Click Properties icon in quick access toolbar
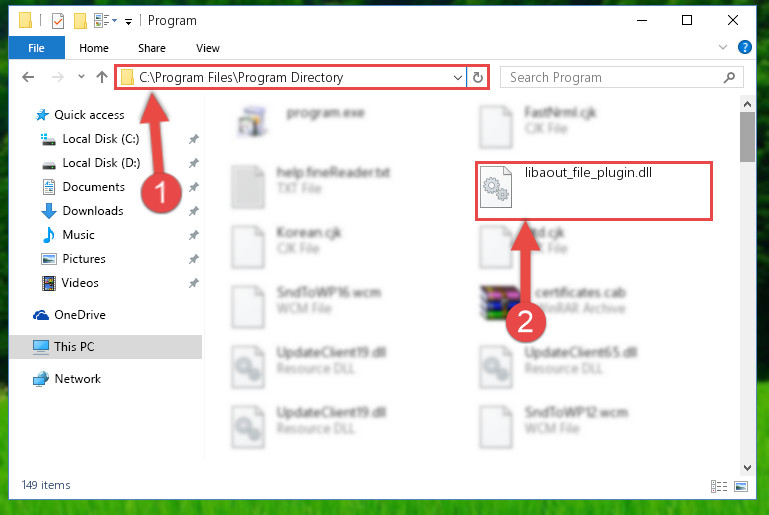Viewport: 769px width, 515px height. tap(58, 21)
